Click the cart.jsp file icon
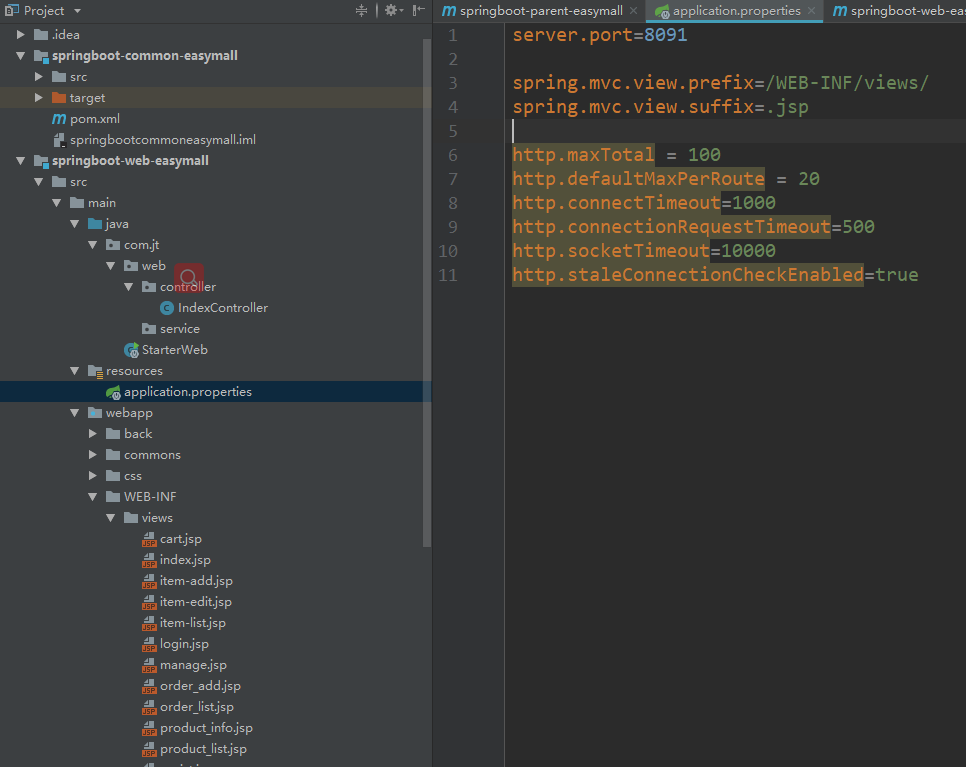 pyautogui.click(x=149, y=539)
